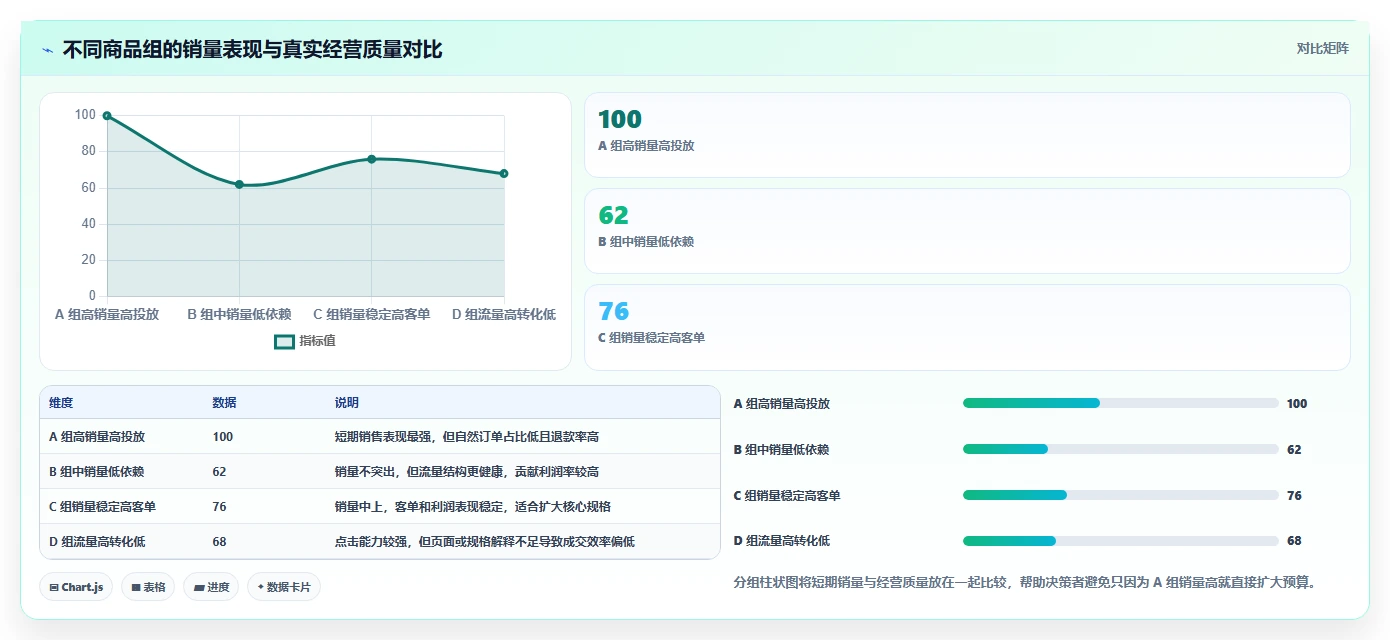Click the value 100 in the table

tap(222, 437)
